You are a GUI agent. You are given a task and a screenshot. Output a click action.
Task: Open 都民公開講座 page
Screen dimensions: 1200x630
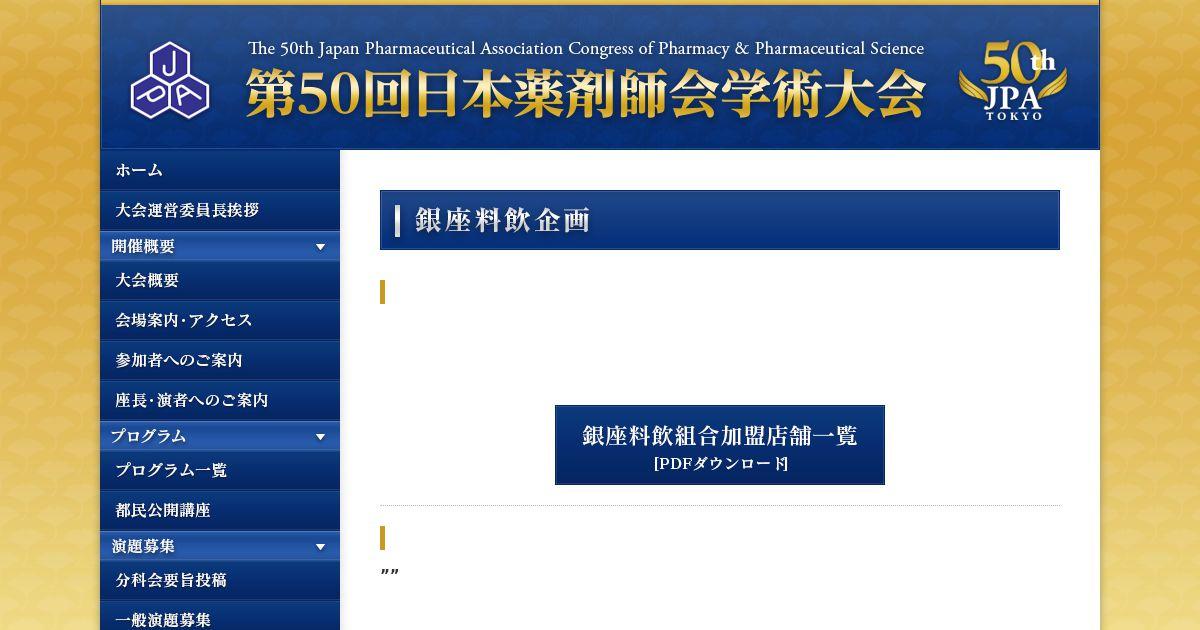click(x=220, y=510)
